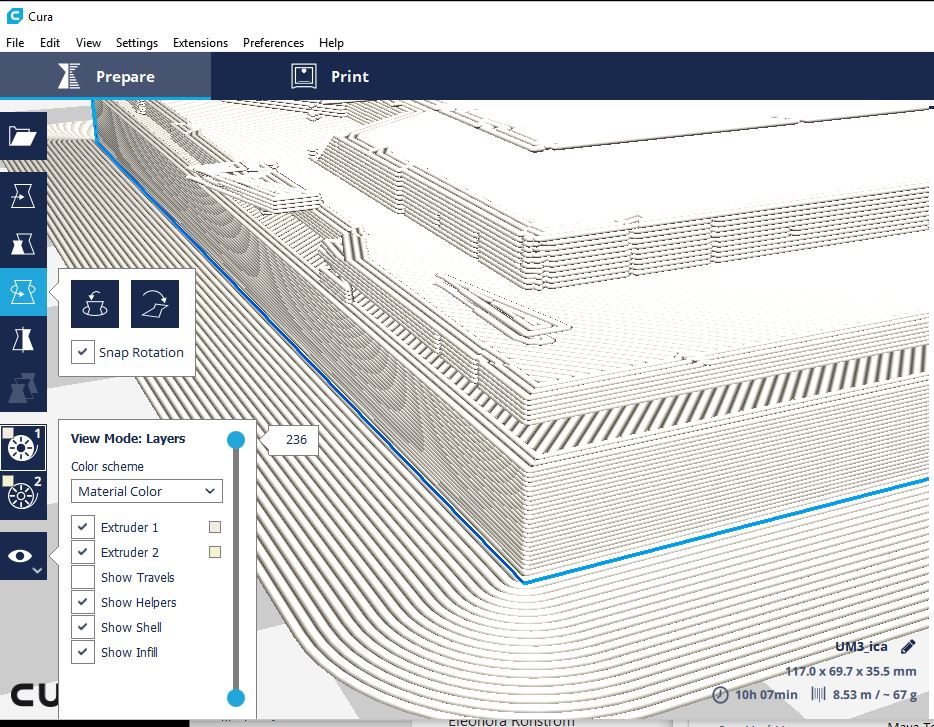Select the Scale tool in sidebar
The height and width of the screenshot is (727, 934).
pos(23,244)
